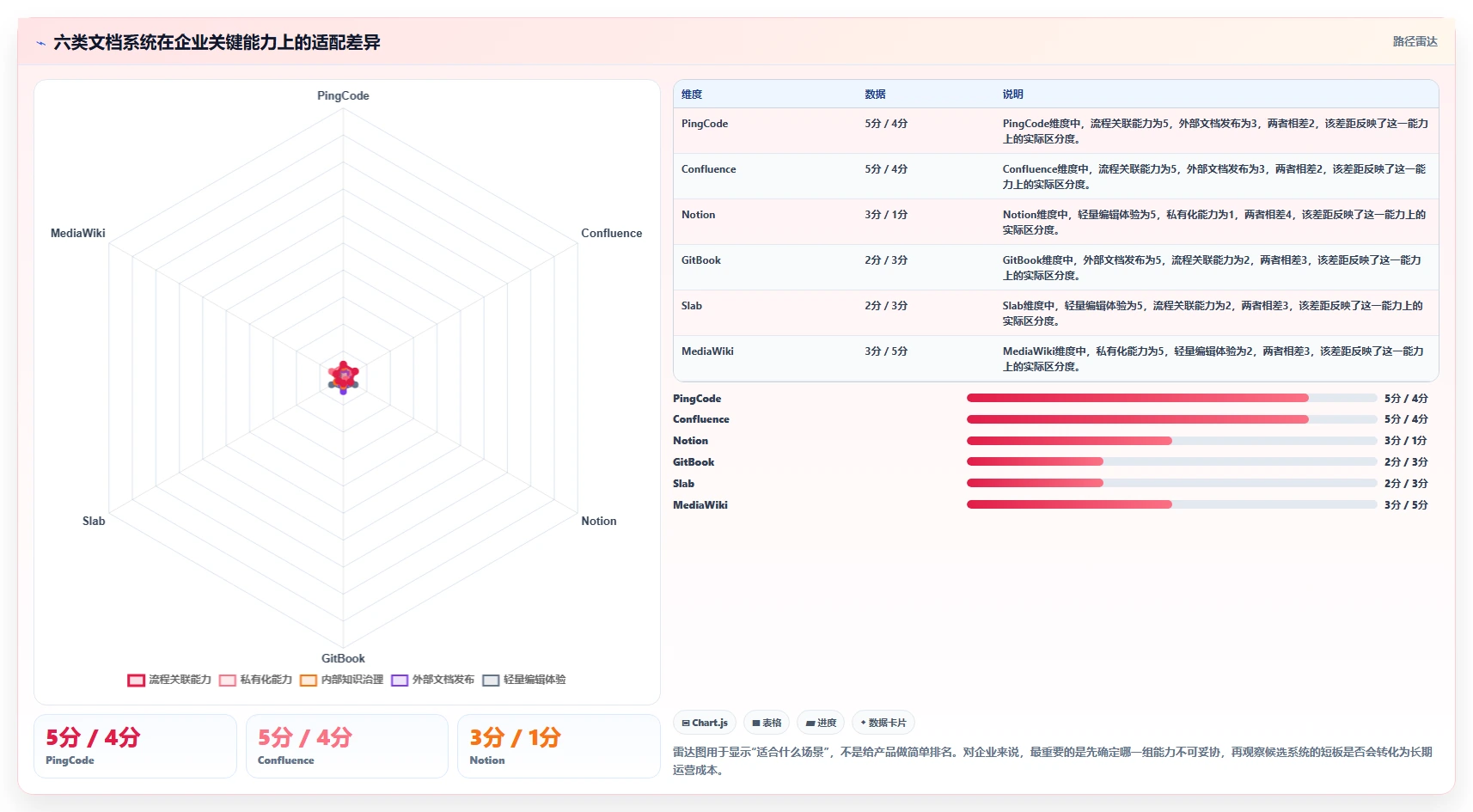Click the lightning icon beside the title
Screen dimensions: 1473x812
(40, 43)
